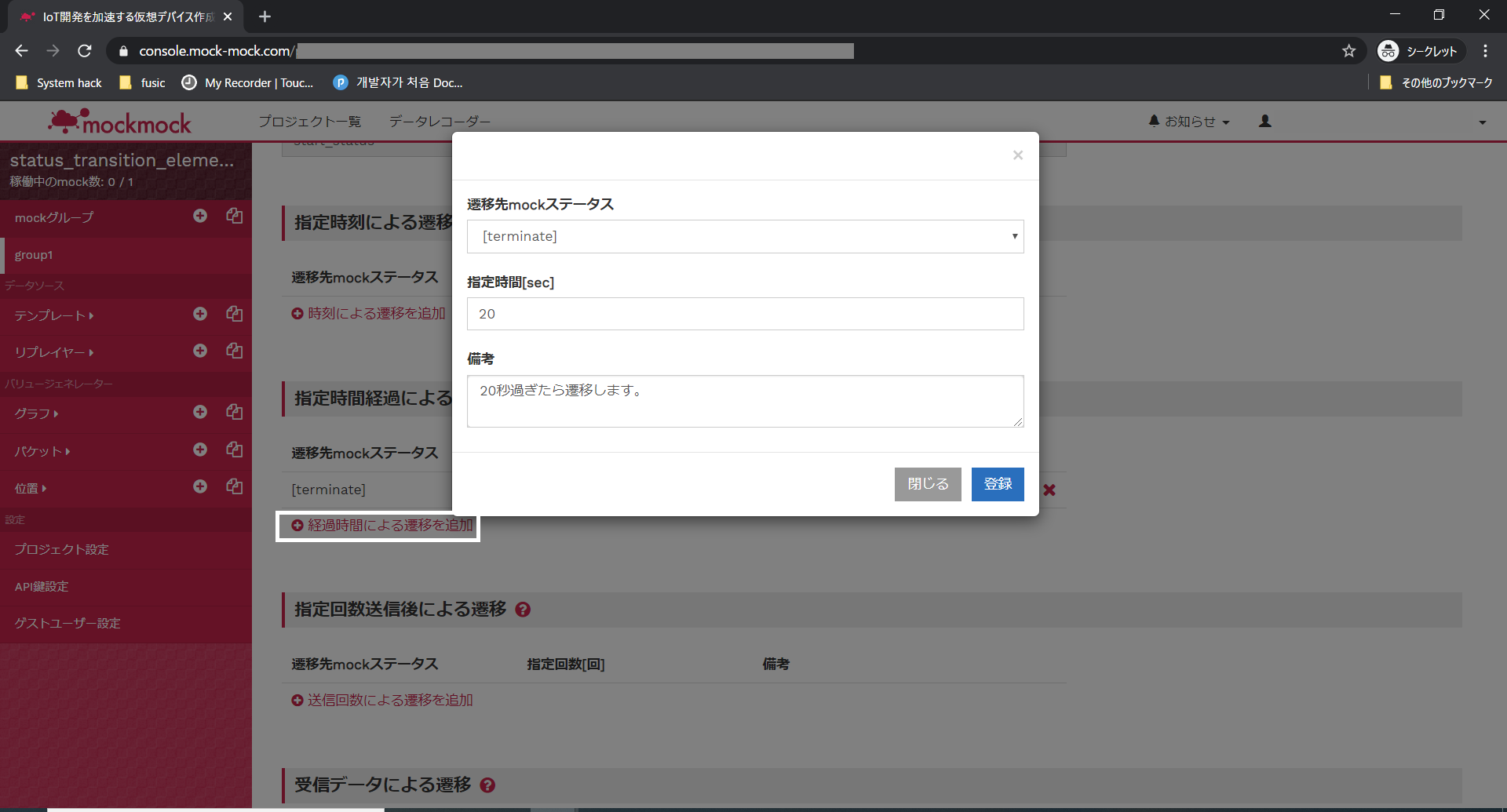The image size is (1507, 812).
Task: Open My Recorder bookmark
Action: (x=247, y=82)
